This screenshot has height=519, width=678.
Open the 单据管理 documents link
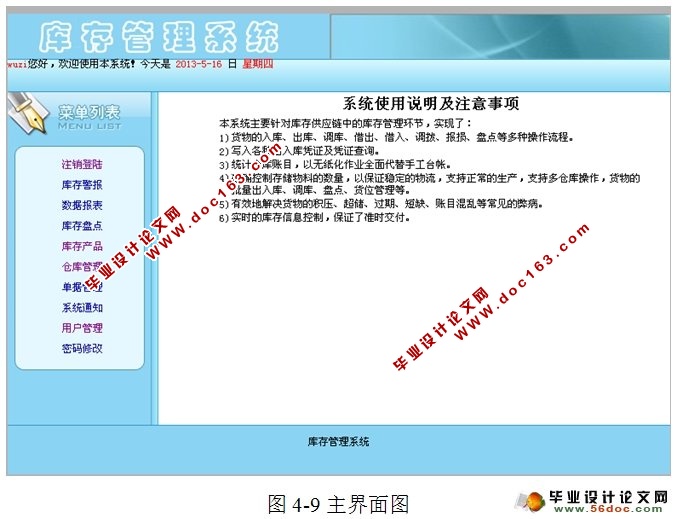click(82, 287)
